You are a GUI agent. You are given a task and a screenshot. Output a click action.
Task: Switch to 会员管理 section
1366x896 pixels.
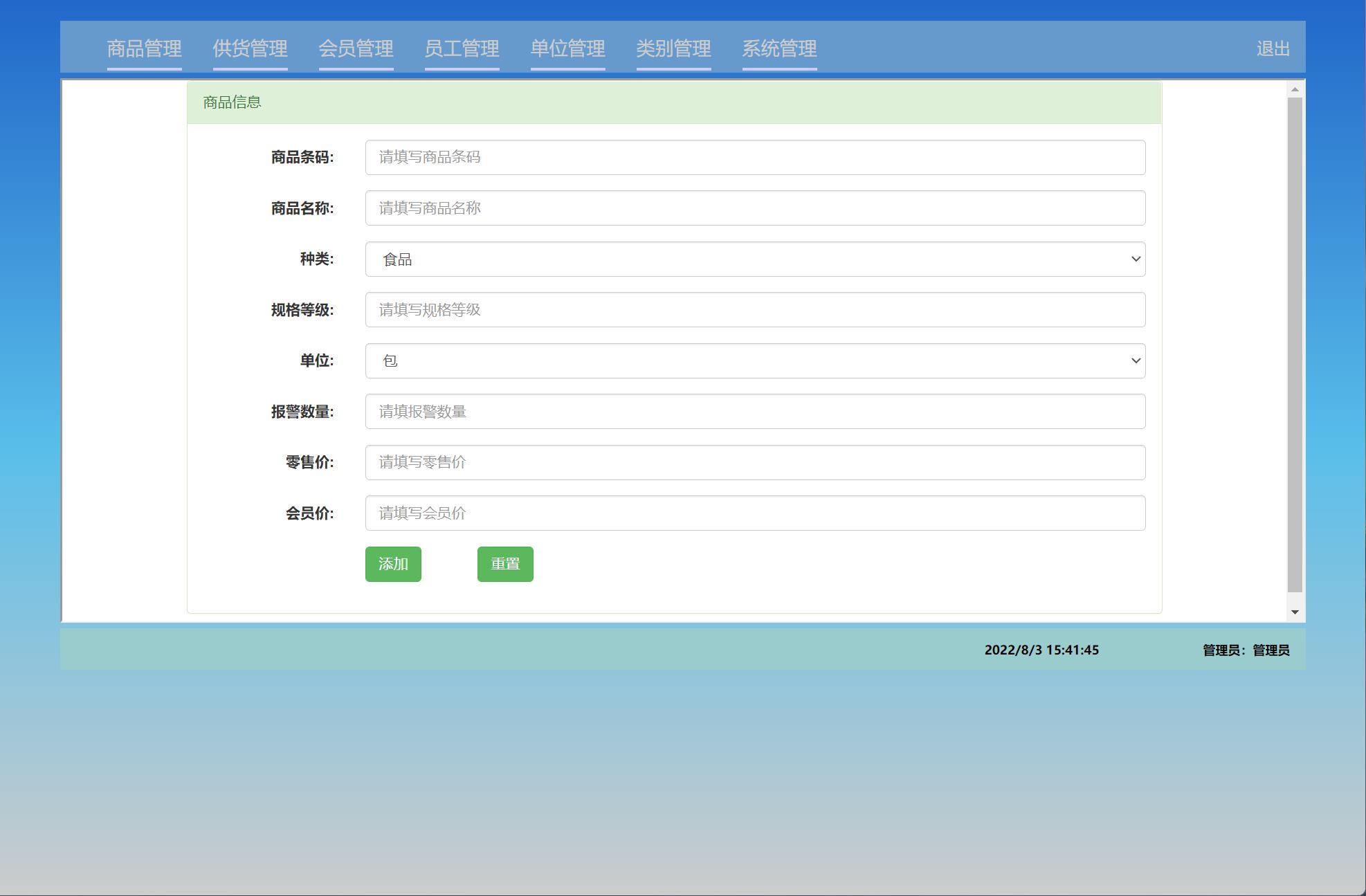pos(356,49)
